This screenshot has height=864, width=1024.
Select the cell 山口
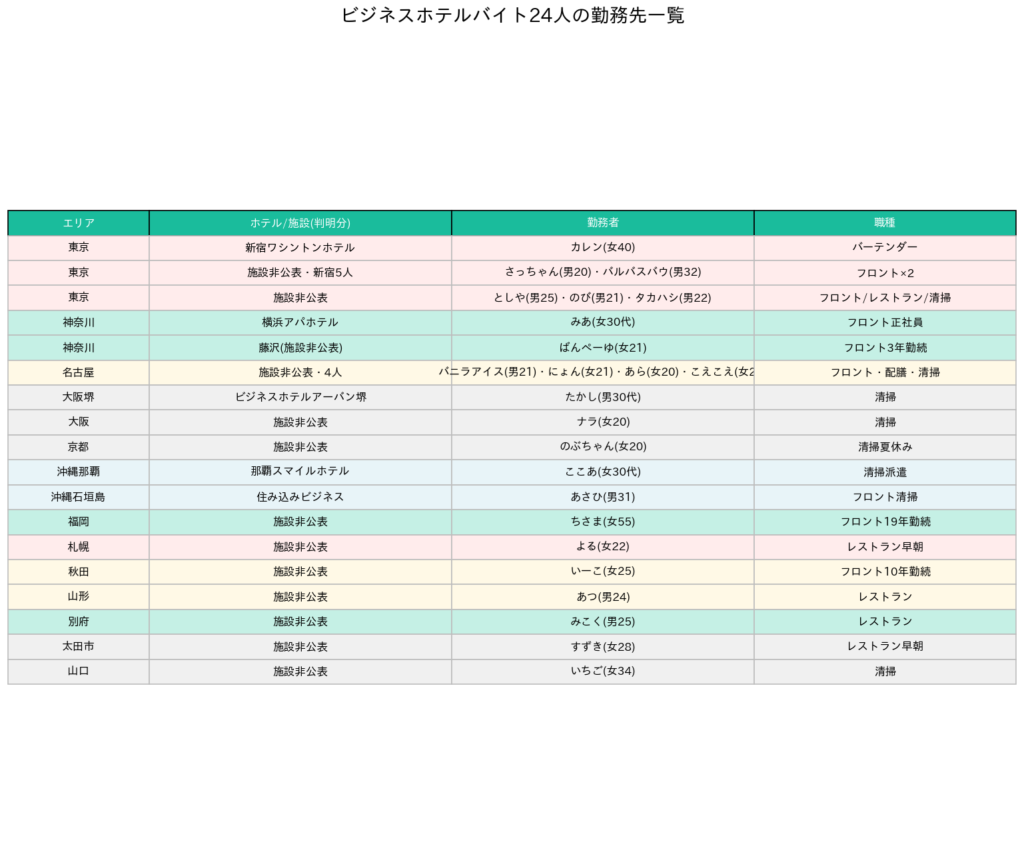pyautogui.click(x=78, y=671)
